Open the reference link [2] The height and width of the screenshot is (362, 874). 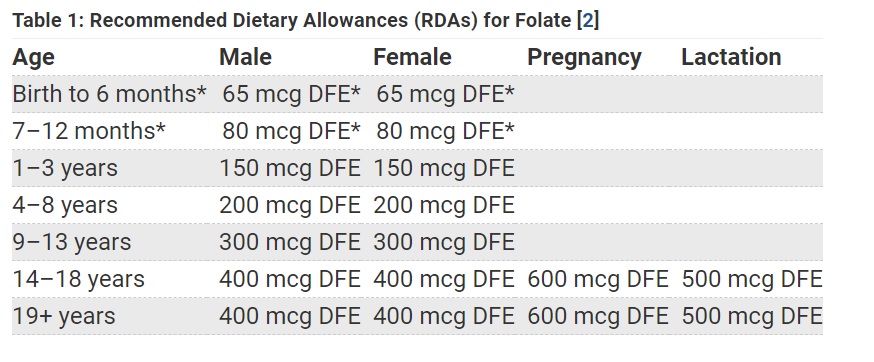coord(587,21)
